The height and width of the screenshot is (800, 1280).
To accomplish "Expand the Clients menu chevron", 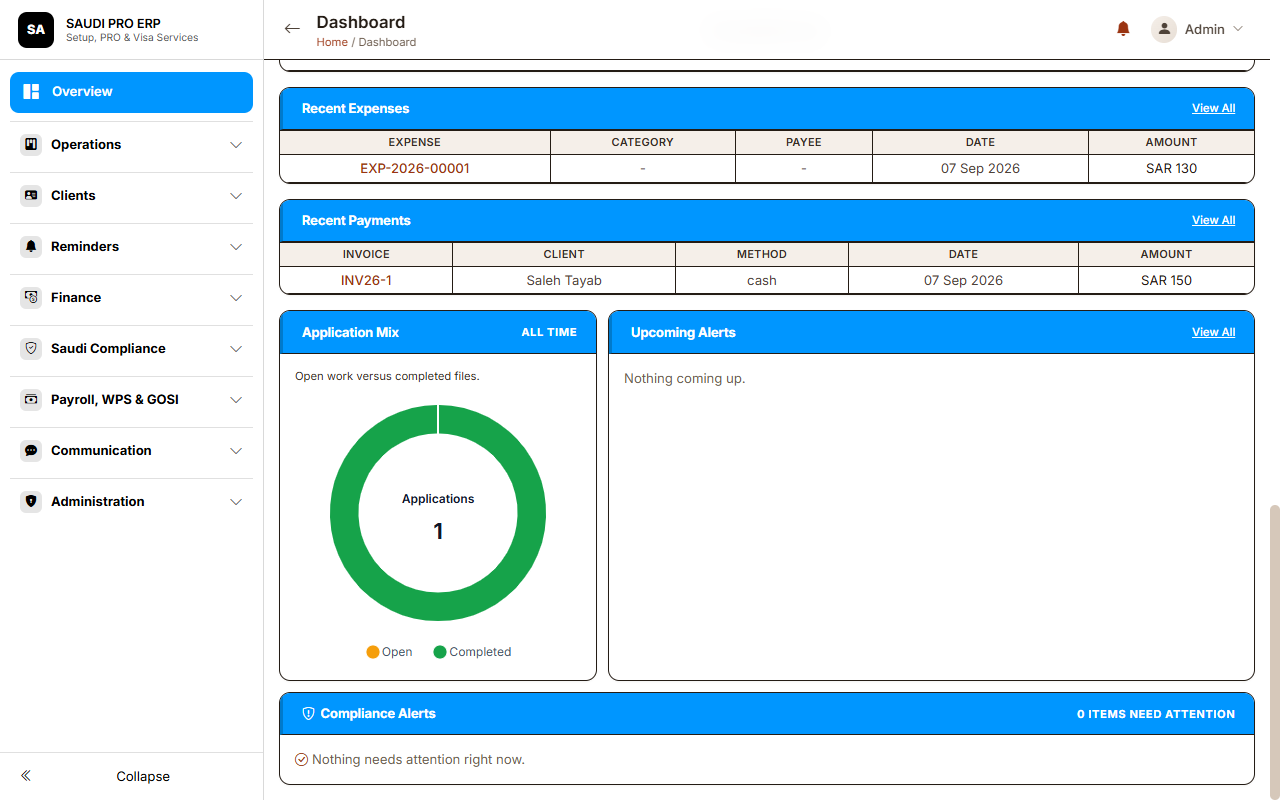I will (x=236, y=196).
